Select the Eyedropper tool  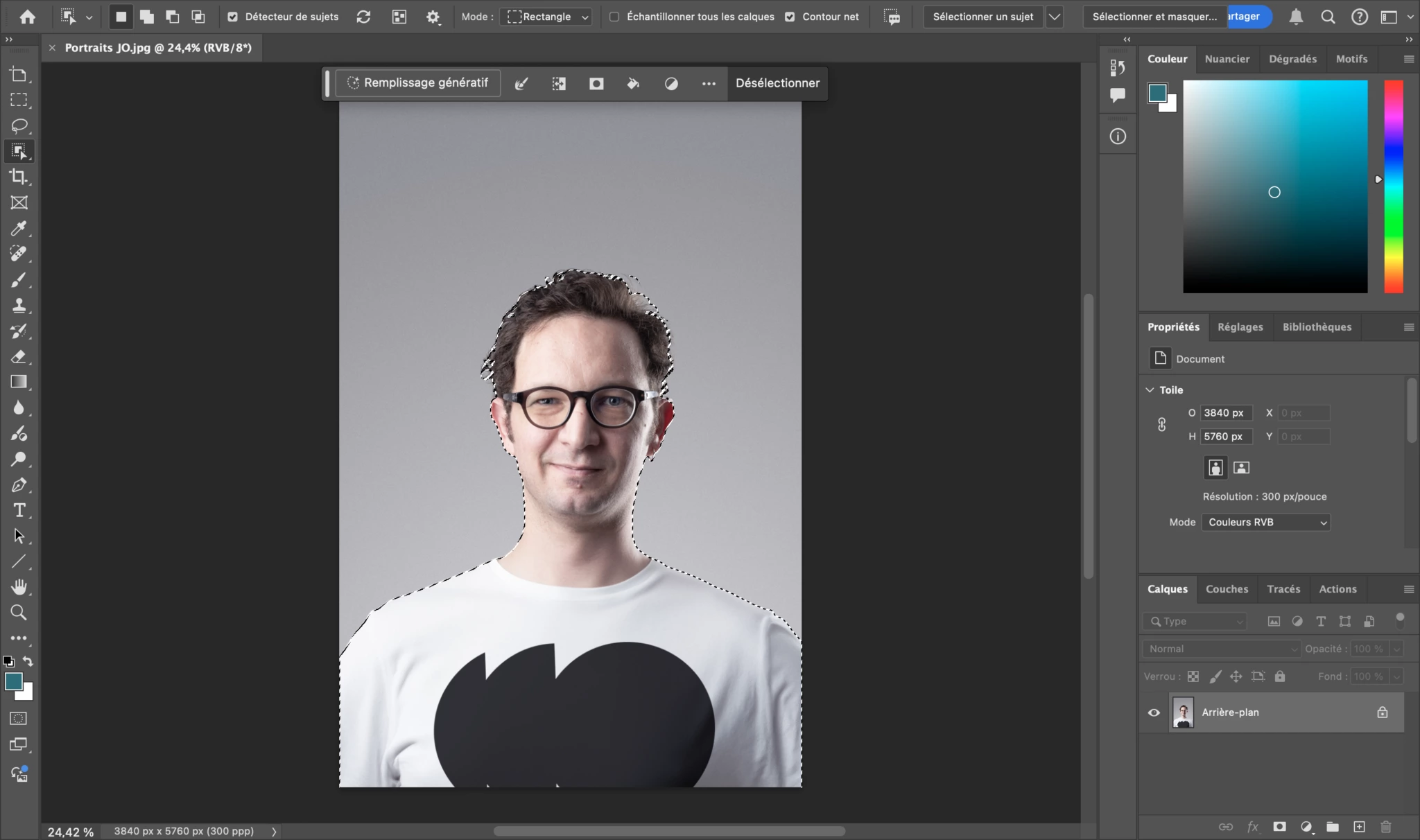[x=19, y=228]
